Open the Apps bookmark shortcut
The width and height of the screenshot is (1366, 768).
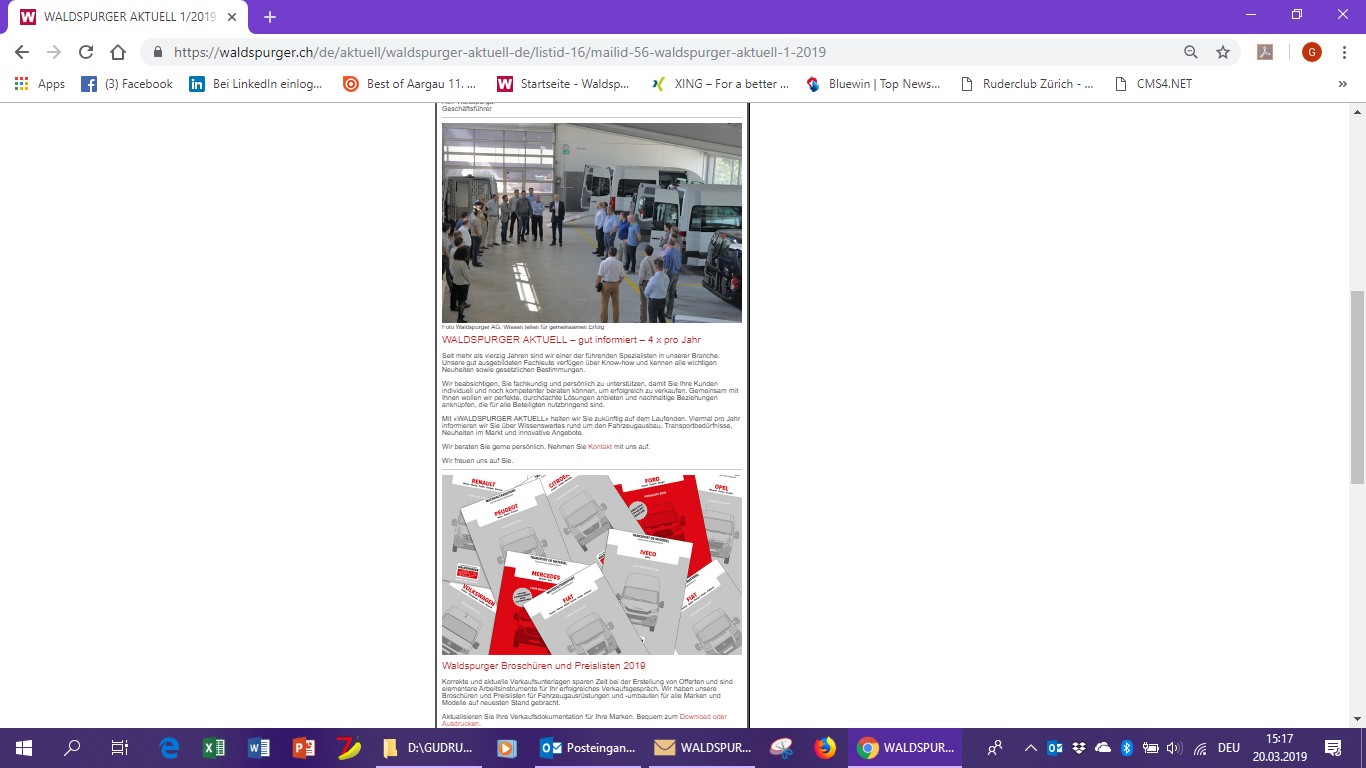[x=40, y=84]
